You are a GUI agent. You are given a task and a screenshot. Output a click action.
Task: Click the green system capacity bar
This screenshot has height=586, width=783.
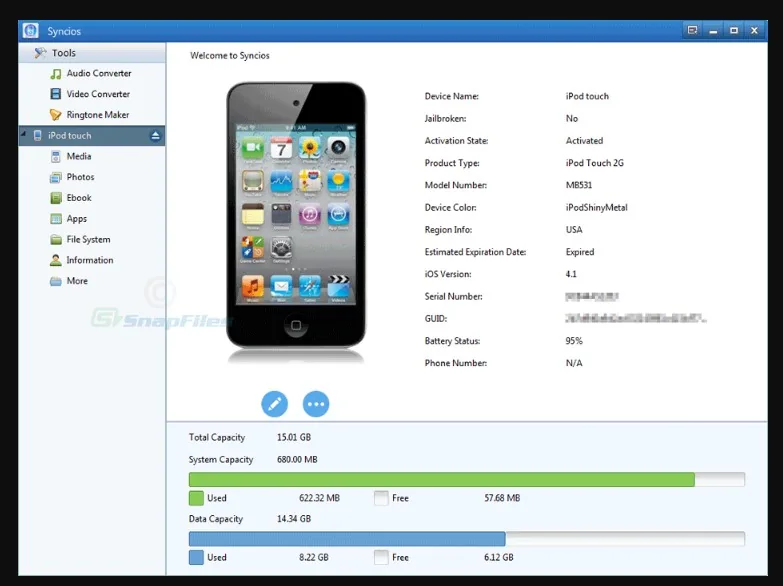[x=442, y=480]
